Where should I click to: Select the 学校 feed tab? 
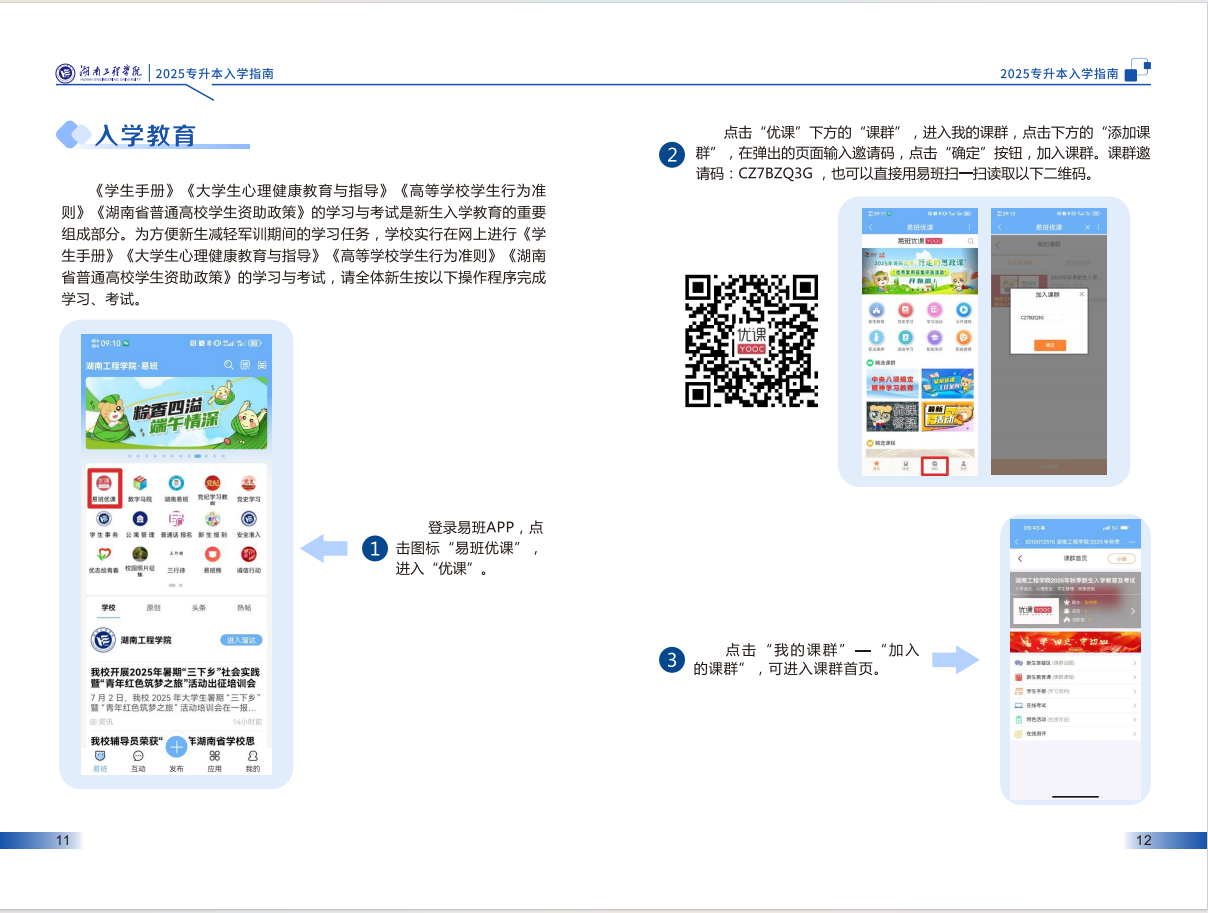coord(108,608)
